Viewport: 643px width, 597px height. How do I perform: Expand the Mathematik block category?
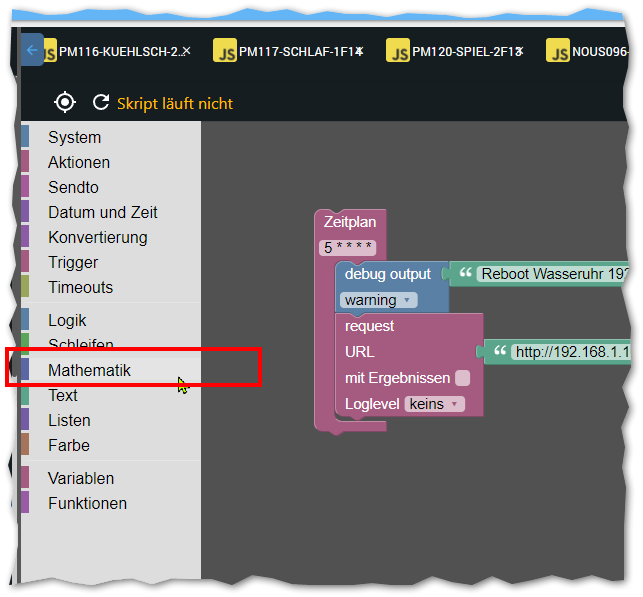(89, 370)
